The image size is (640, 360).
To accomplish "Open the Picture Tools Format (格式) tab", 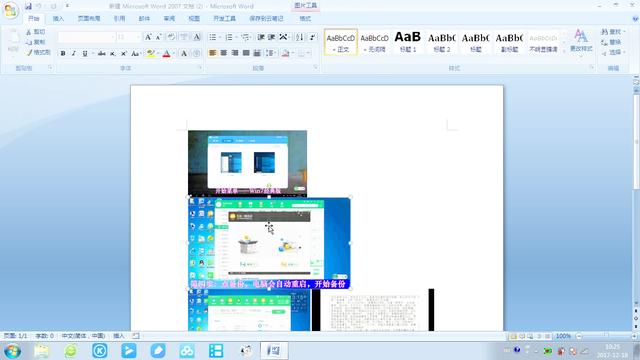I will (x=305, y=18).
